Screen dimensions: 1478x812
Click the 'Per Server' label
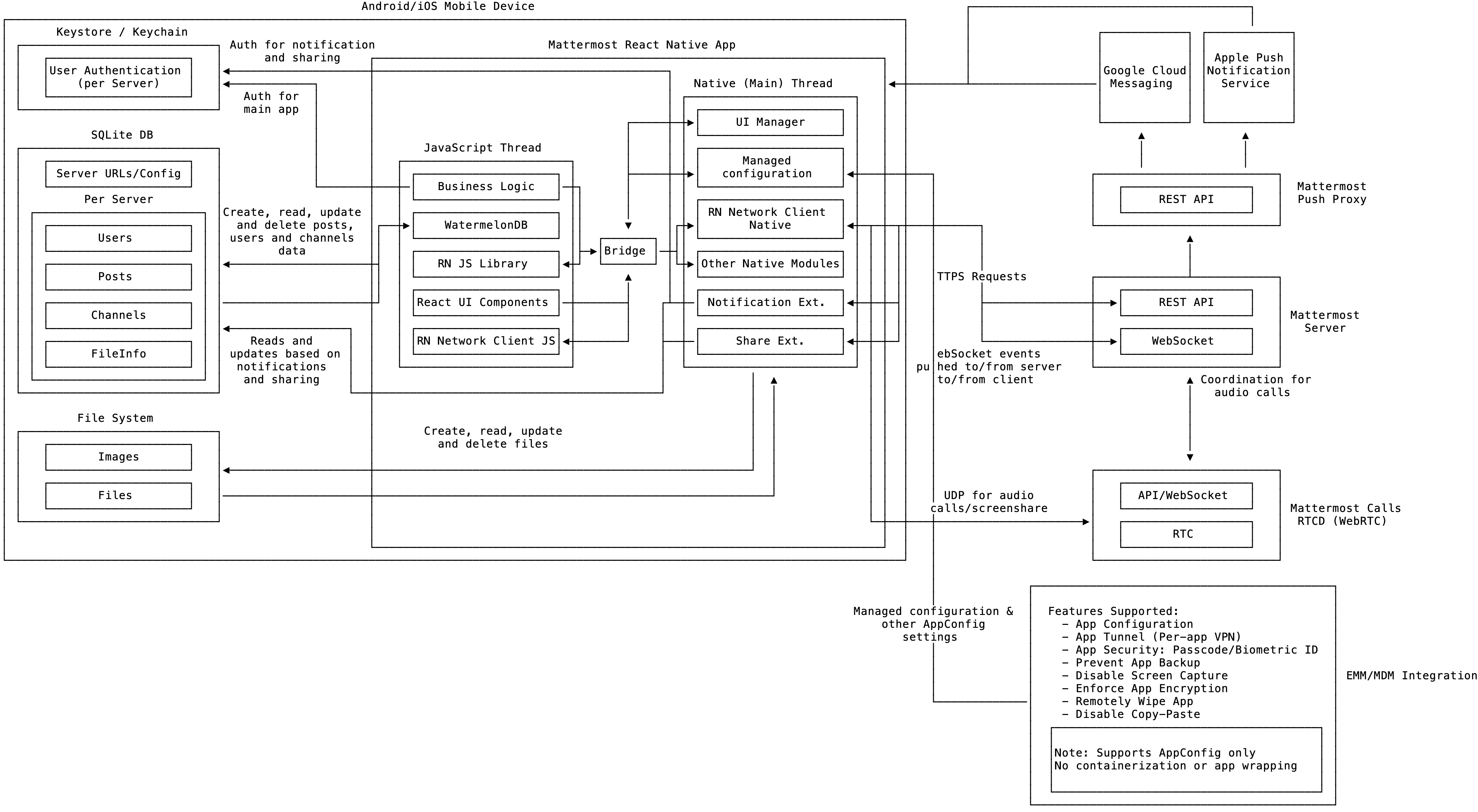pyautogui.click(x=118, y=200)
